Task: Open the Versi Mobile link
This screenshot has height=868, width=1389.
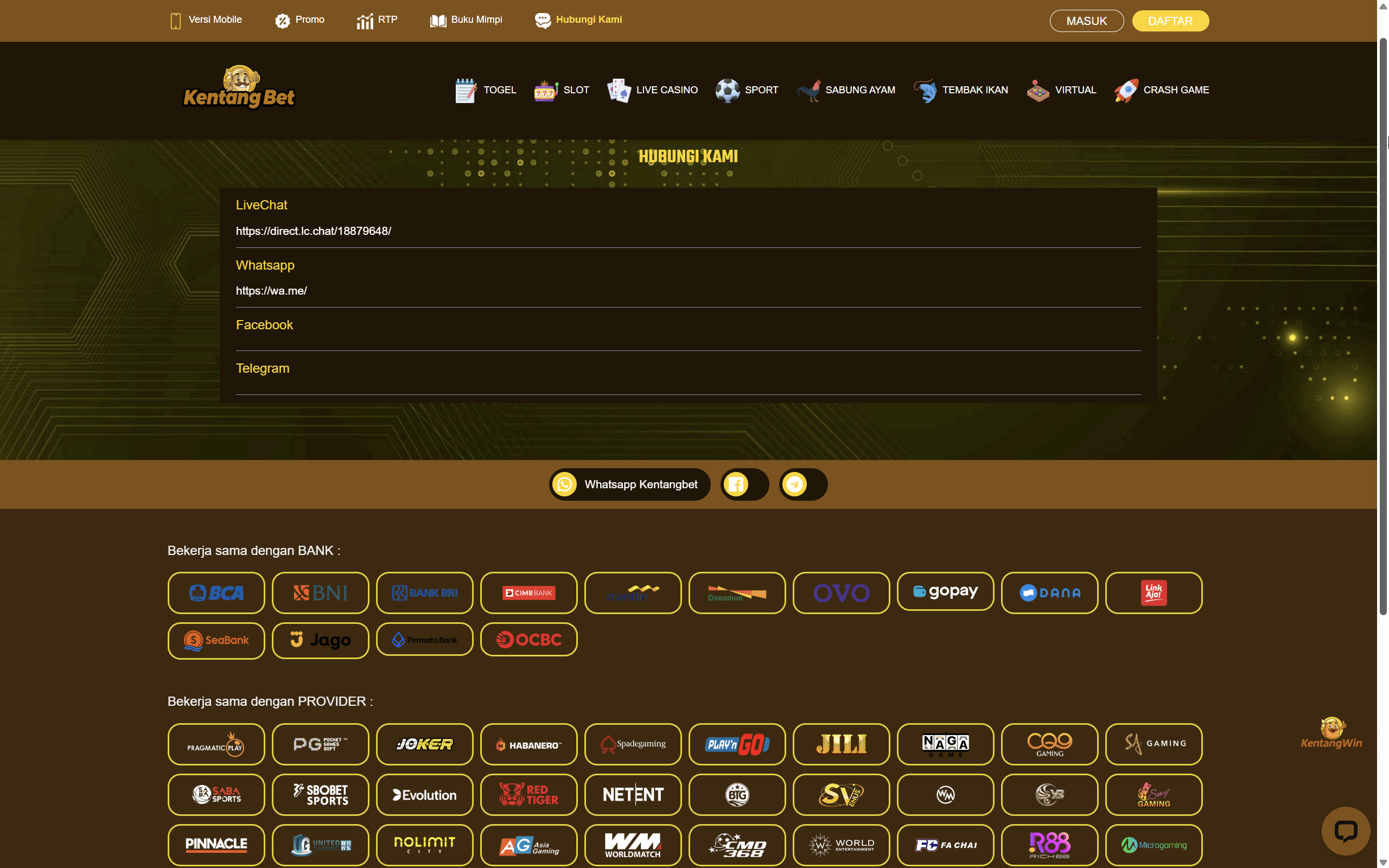Action: coord(206,20)
